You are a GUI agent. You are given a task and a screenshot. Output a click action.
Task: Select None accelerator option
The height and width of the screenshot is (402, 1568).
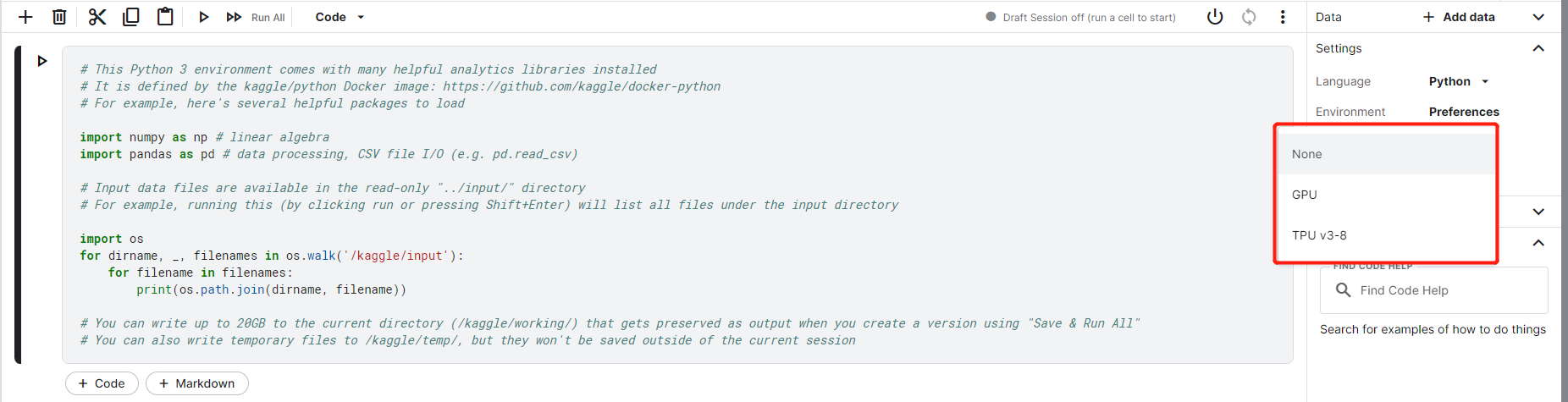(x=1385, y=154)
